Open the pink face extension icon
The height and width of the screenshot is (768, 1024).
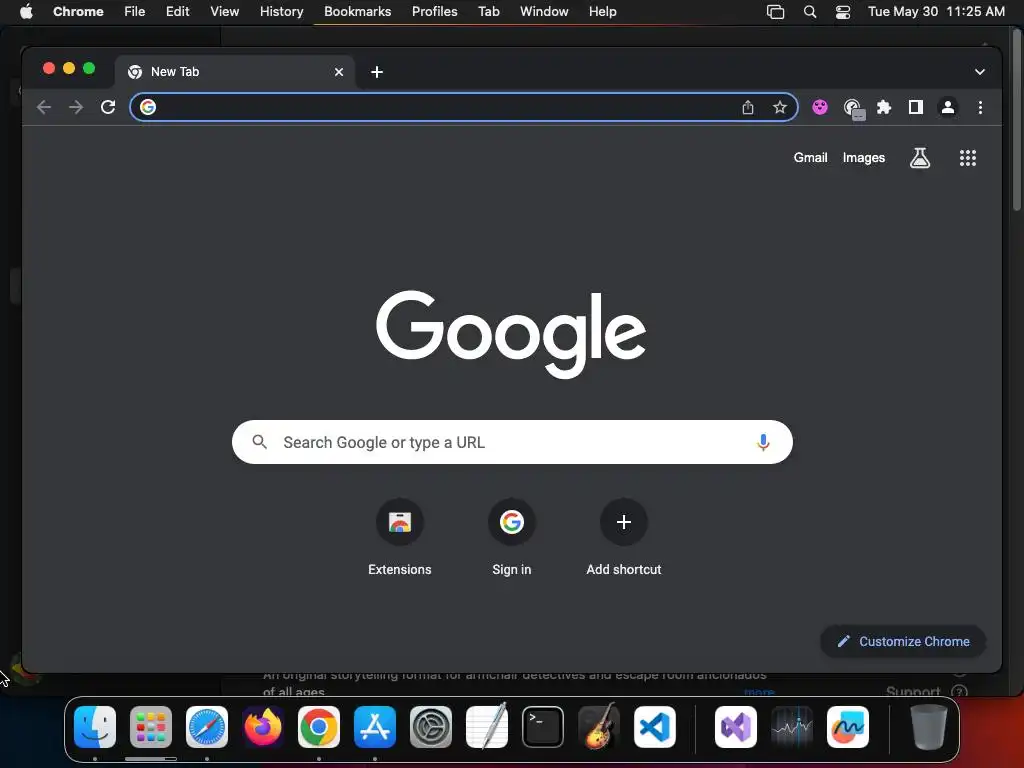click(820, 107)
